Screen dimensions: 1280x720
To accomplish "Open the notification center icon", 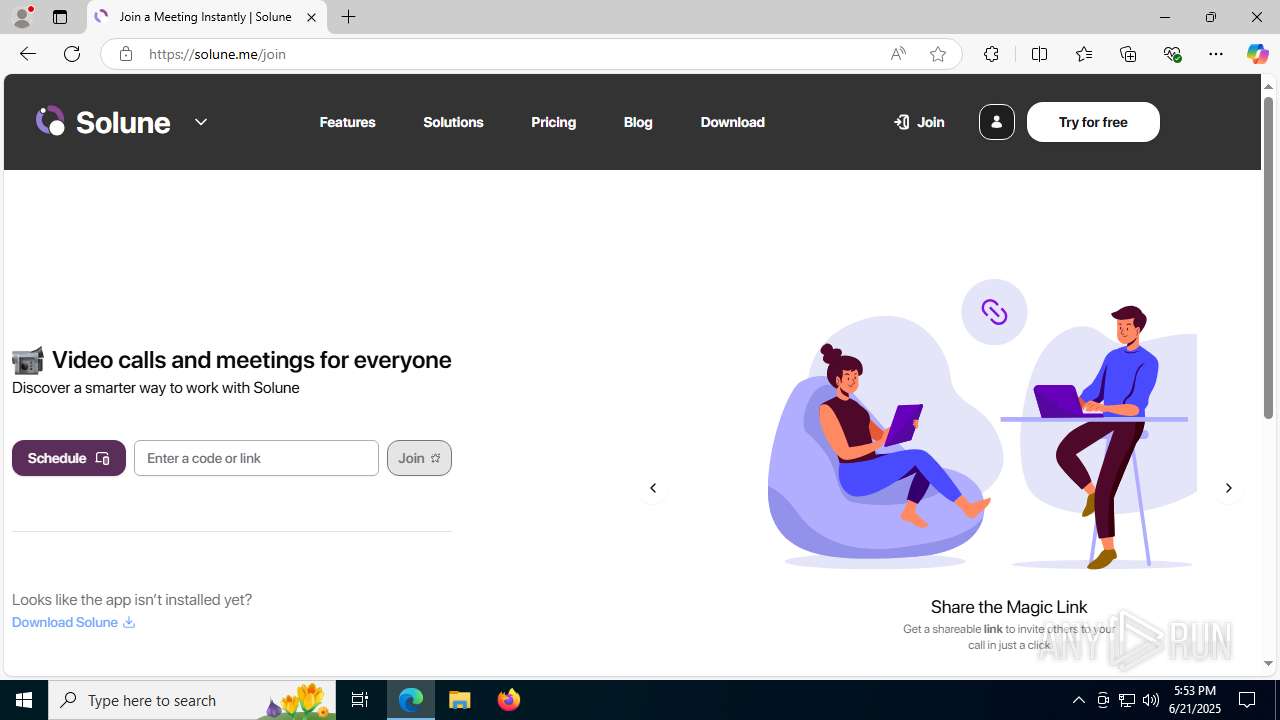I will point(1248,700).
